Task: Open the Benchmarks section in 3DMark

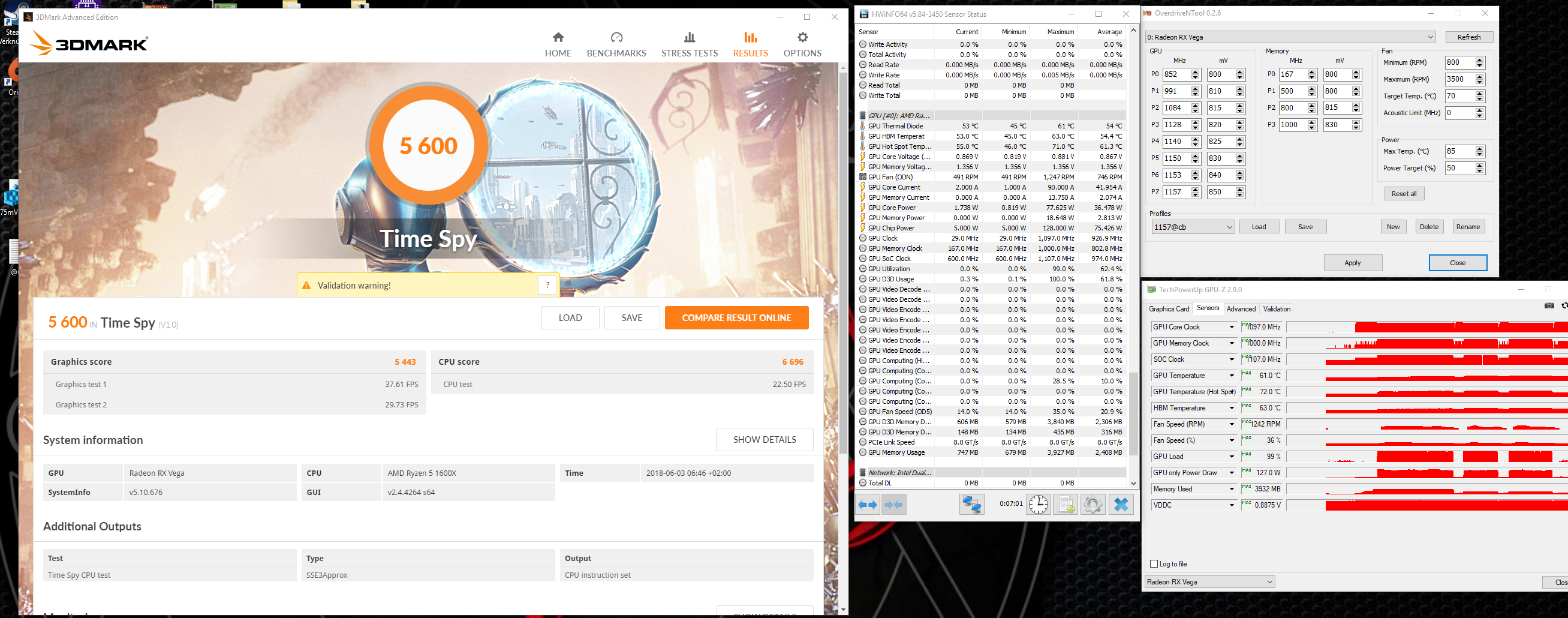Action: [616, 45]
